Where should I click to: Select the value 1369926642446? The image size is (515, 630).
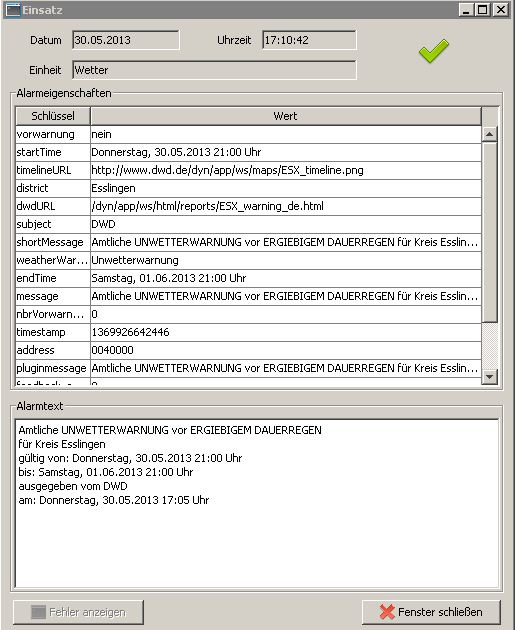click(286, 332)
